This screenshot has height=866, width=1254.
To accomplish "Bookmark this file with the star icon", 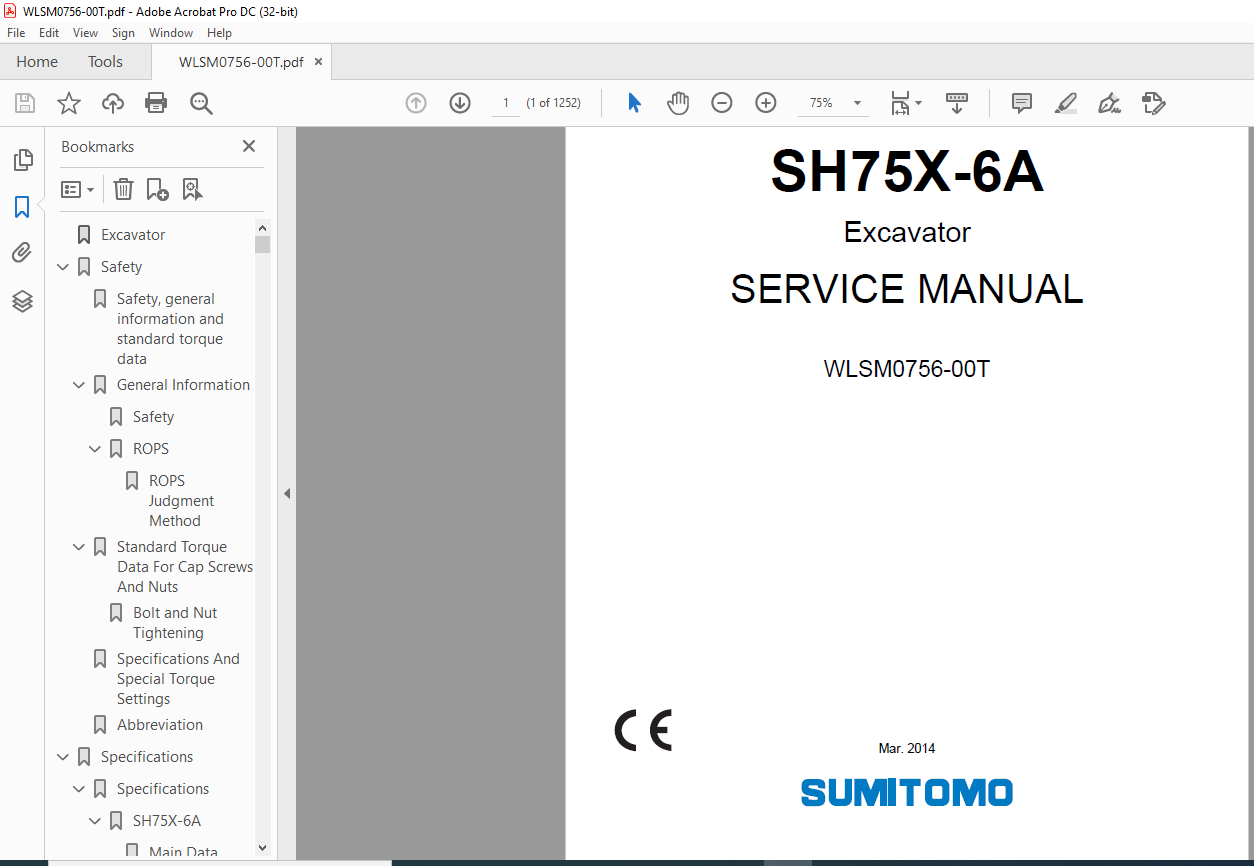I will (x=69, y=103).
